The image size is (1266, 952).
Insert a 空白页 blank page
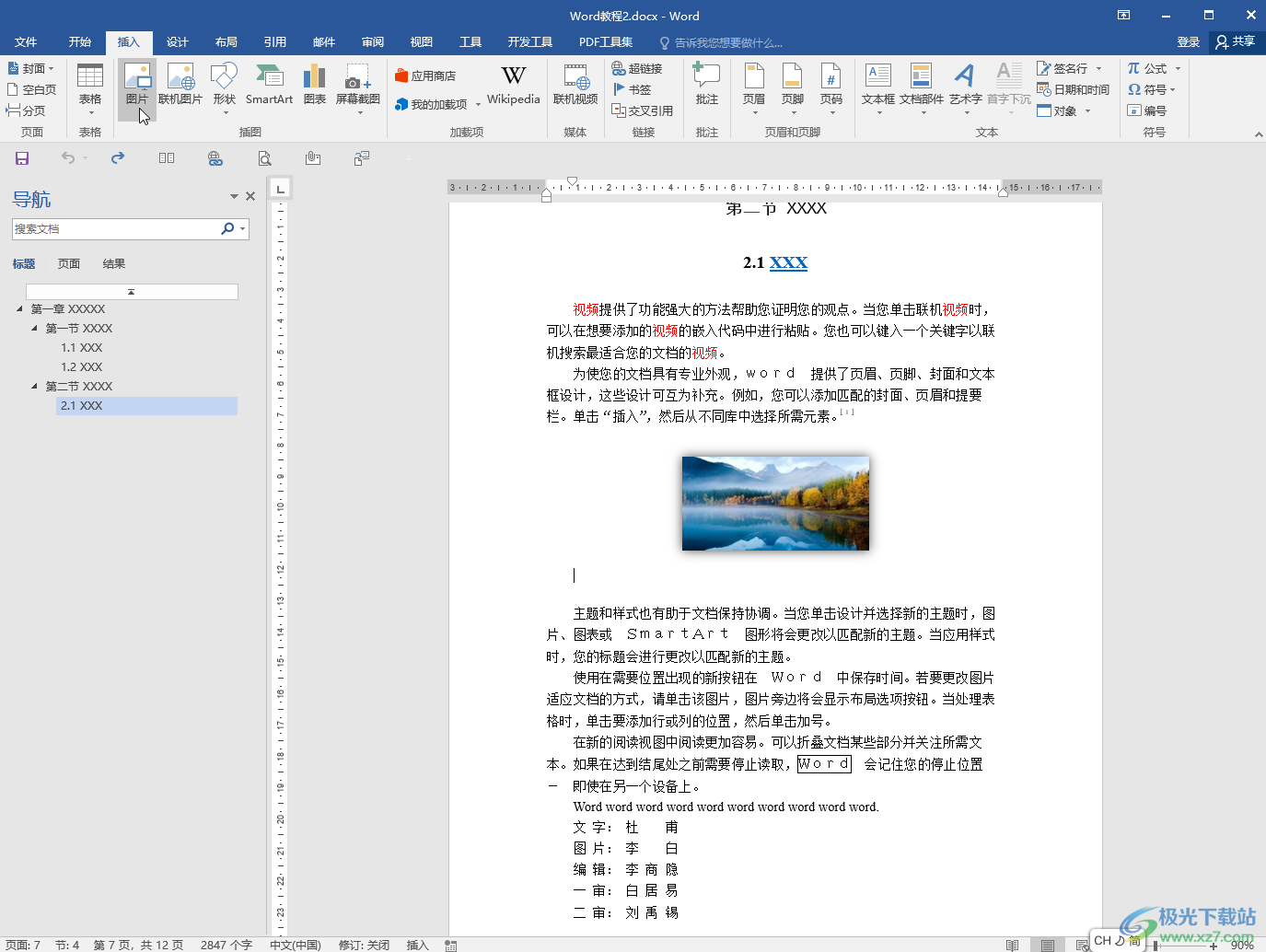(x=32, y=89)
